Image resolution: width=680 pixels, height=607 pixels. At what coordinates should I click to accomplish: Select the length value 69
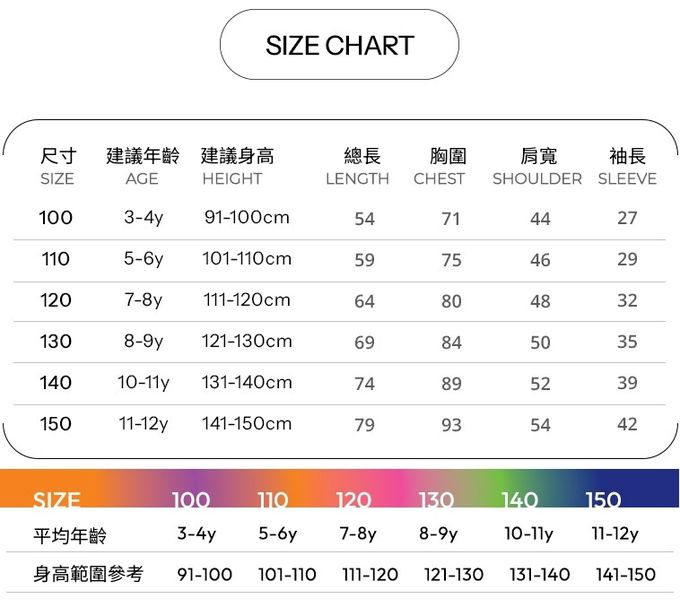tap(364, 342)
